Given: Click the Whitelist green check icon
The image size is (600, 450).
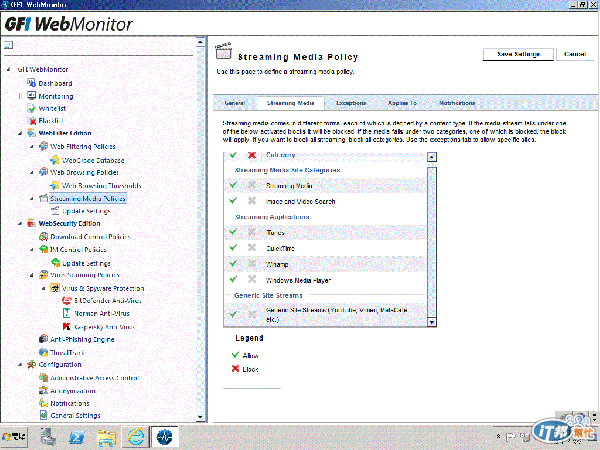Looking at the screenshot, I should (x=31, y=108).
